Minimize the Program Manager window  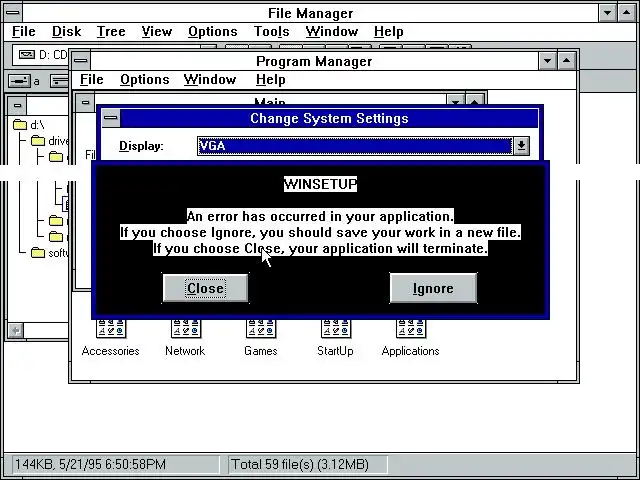coord(547,61)
